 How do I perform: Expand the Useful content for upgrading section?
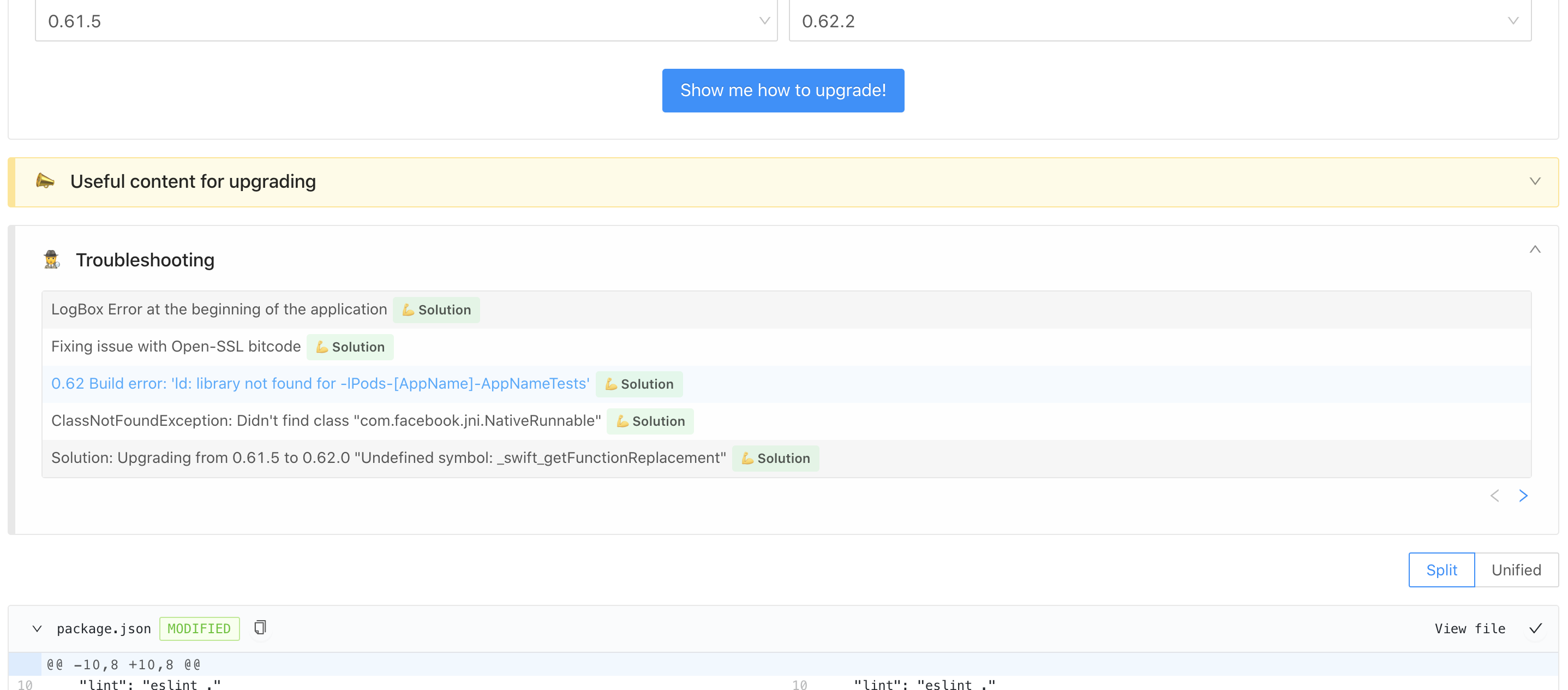tap(1535, 181)
